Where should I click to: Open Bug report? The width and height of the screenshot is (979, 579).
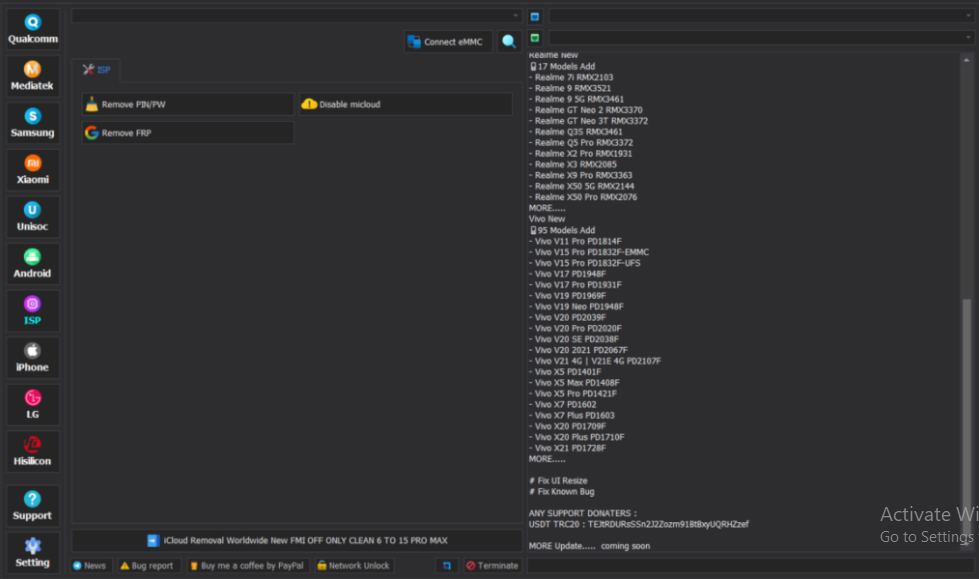147,565
